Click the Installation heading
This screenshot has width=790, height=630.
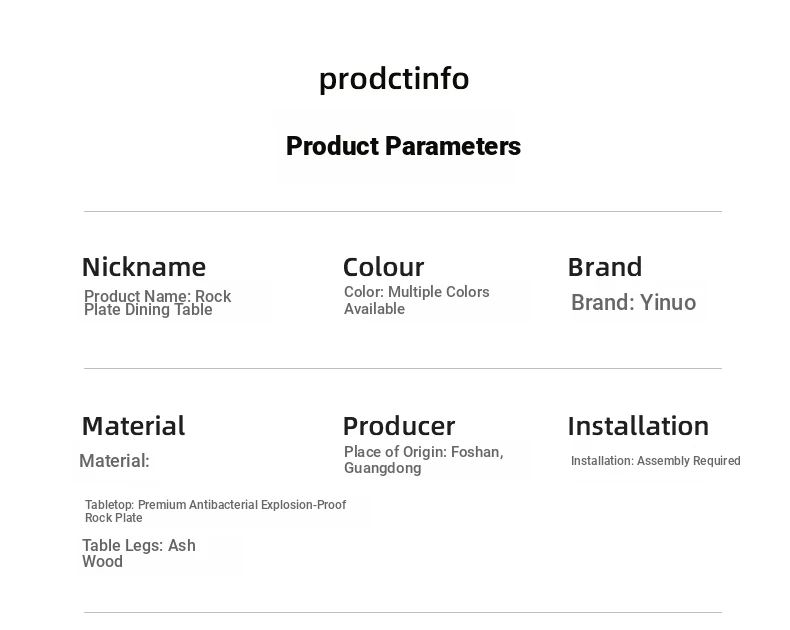point(638,426)
